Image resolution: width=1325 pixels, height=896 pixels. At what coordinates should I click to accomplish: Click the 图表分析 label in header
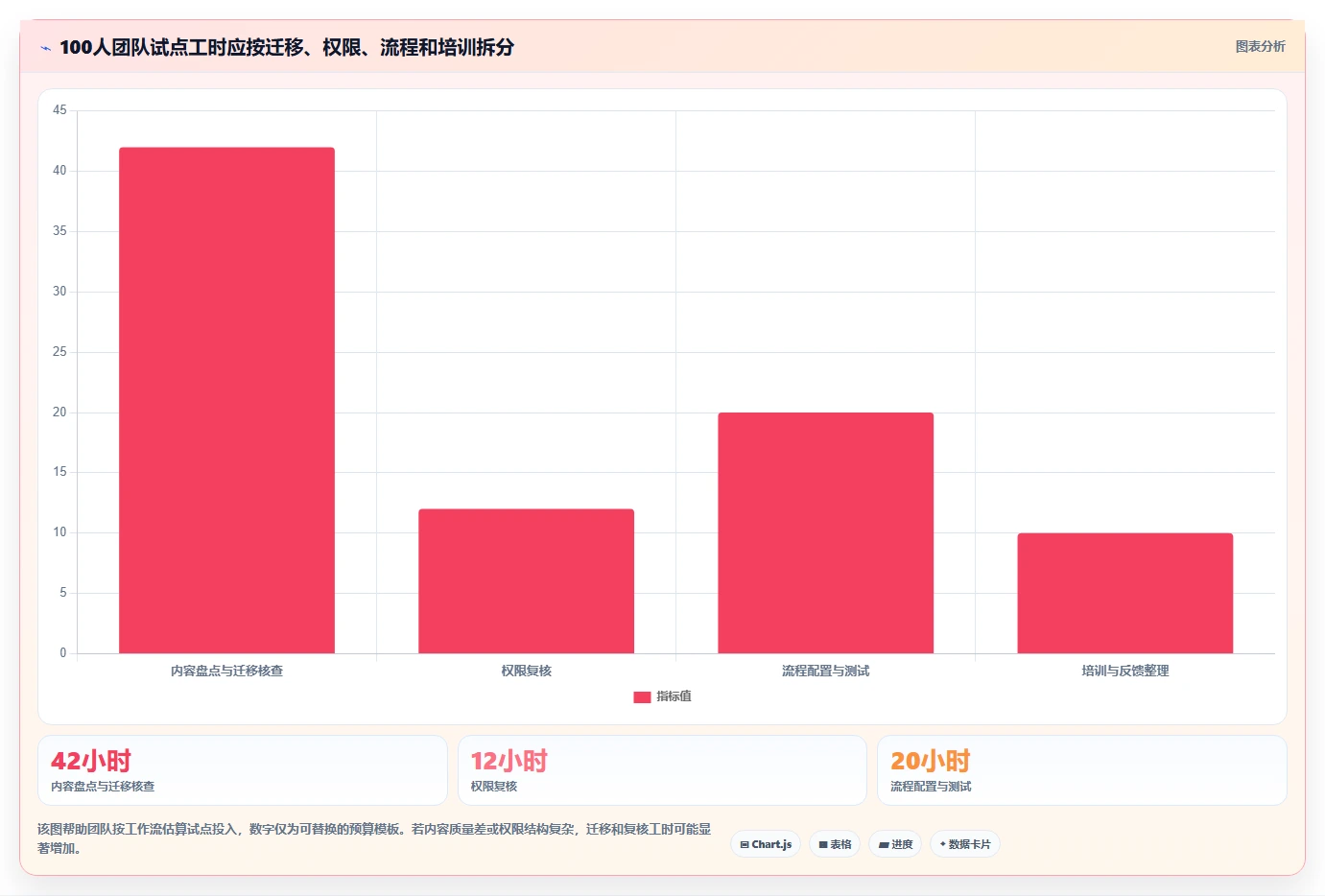coord(1260,46)
